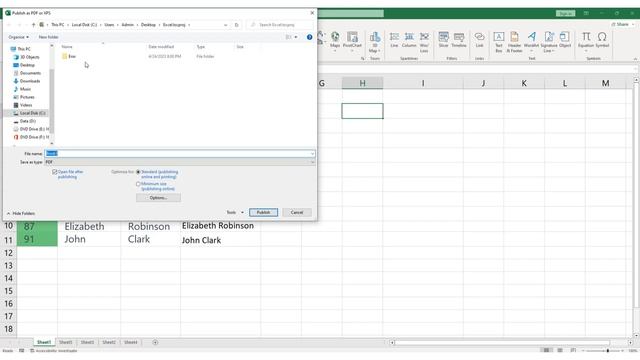Add a Timeline filter
Image resolution: width=640 pixels, height=360 pixels.
coord(459,40)
